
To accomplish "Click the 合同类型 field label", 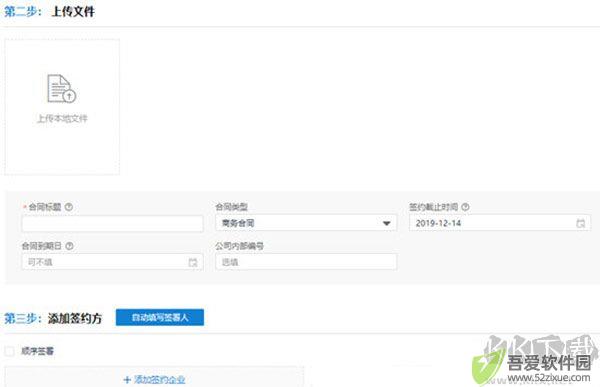I will click(x=232, y=207).
